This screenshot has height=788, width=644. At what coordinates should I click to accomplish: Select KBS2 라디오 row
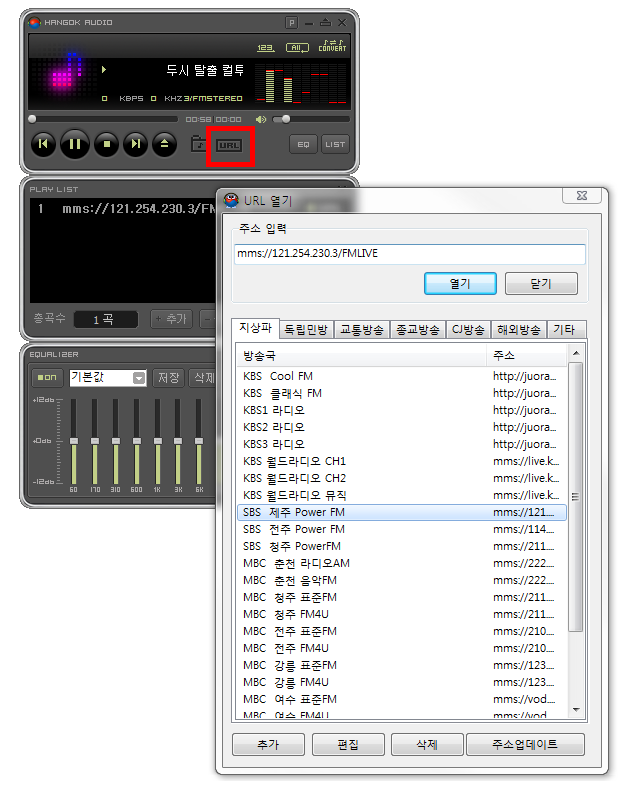pos(402,427)
